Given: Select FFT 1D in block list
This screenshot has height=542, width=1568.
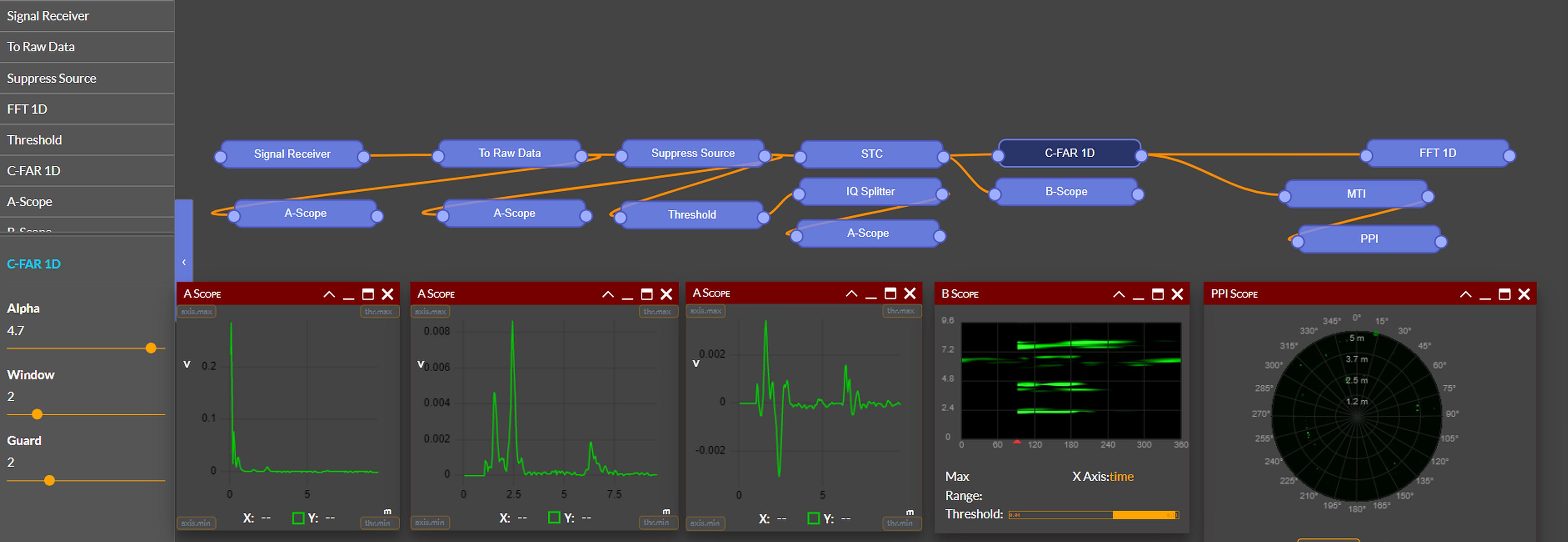Looking at the screenshot, I should (27, 109).
